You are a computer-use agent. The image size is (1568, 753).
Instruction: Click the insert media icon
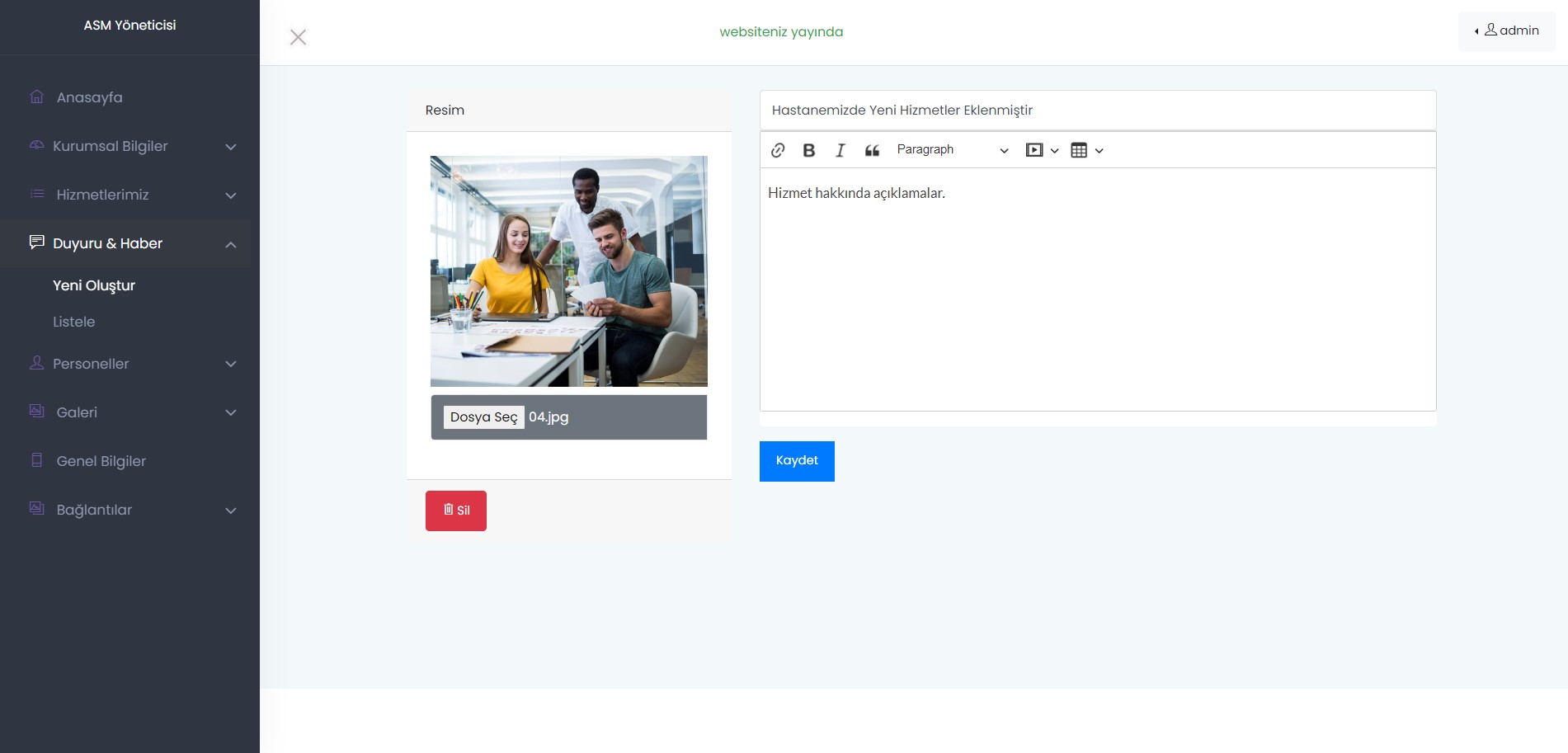(1034, 150)
